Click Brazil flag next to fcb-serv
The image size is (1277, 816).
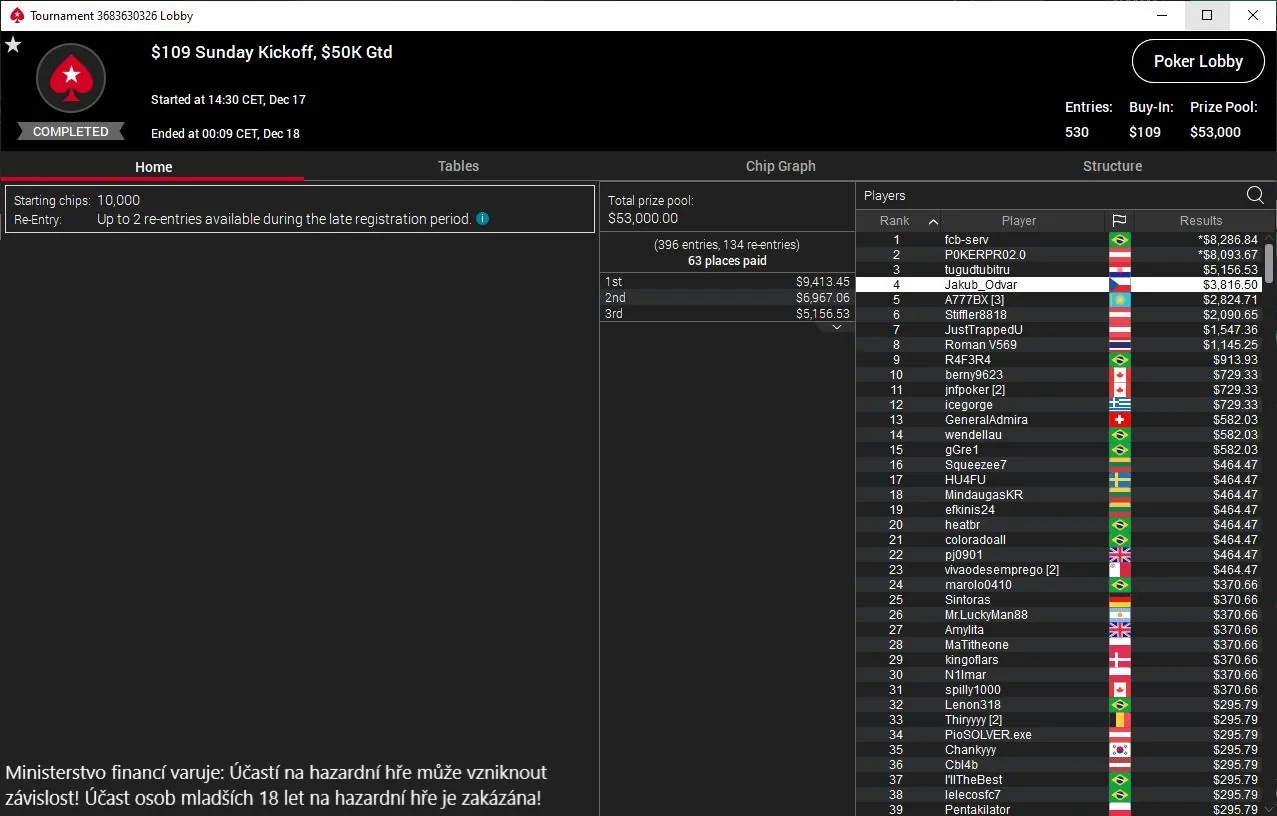coord(1119,240)
